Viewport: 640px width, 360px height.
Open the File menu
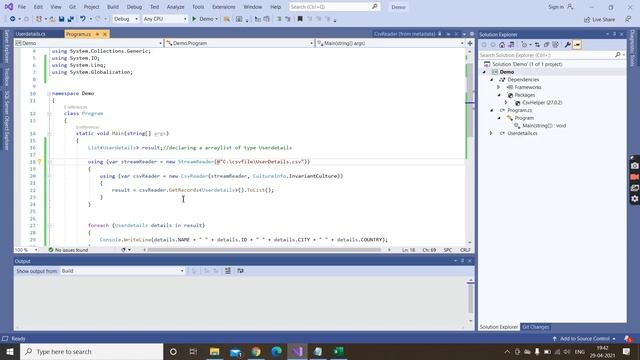tap(22, 7)
